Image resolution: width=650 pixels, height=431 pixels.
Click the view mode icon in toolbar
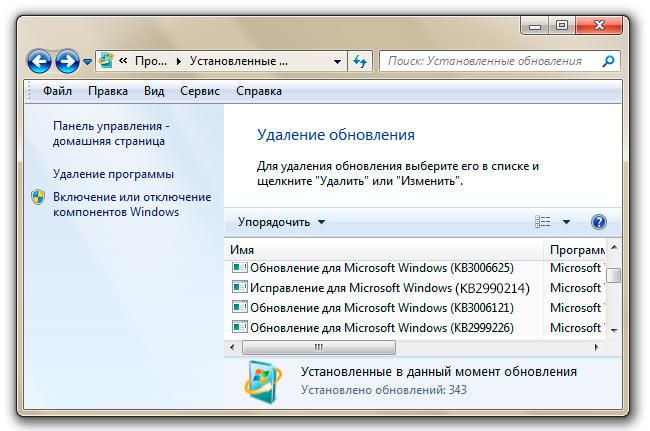click(x=543, y=222)
